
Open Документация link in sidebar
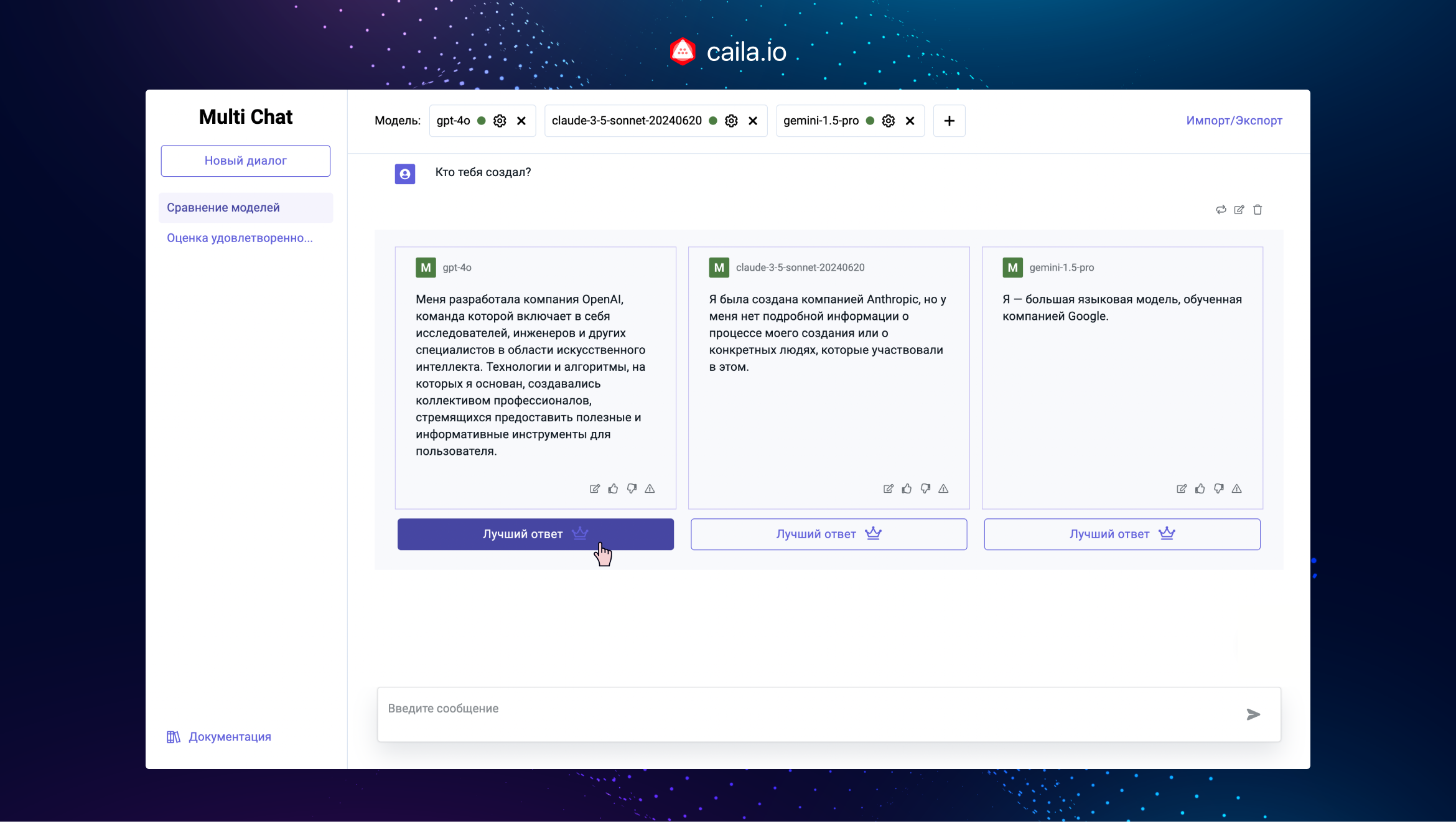coord(219,737)
